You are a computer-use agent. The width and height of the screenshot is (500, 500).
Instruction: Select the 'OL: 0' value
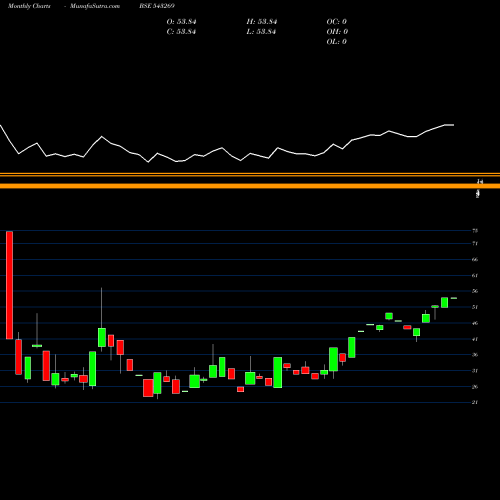[337, 42]
